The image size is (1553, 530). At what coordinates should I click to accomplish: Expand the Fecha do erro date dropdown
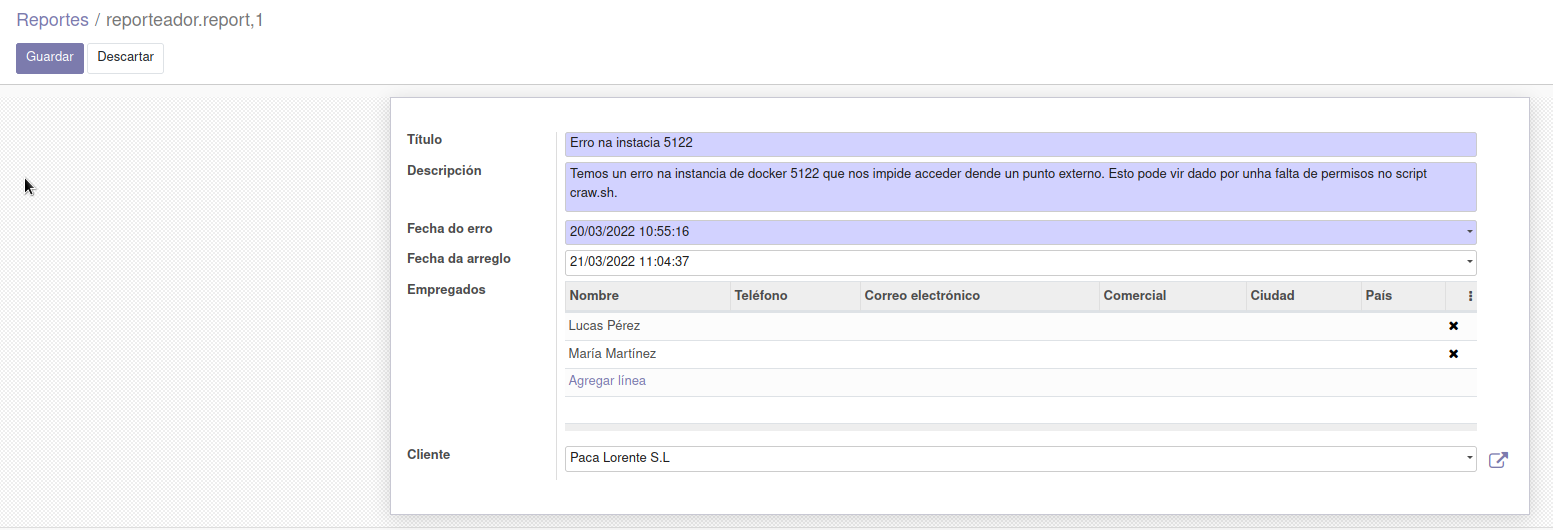coord(1469,232)
